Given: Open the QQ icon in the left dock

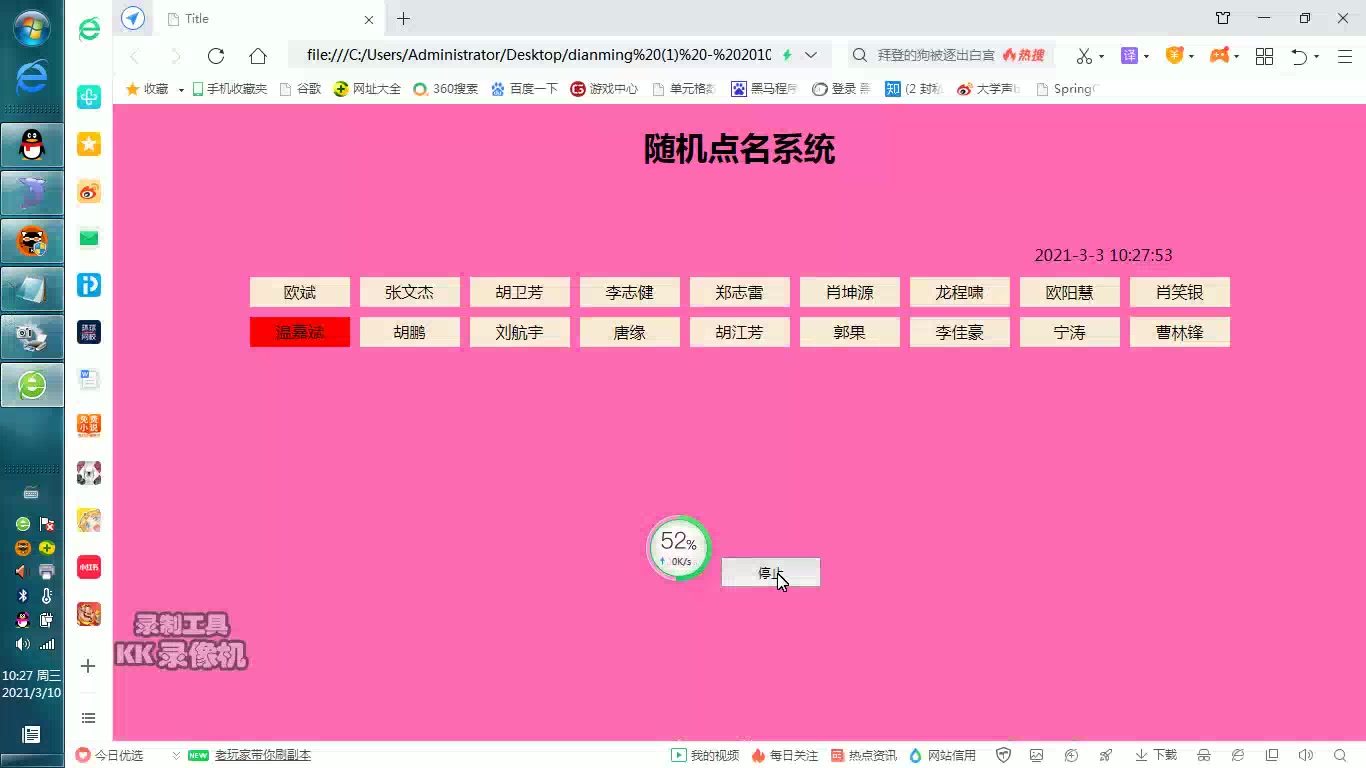Looking at the screenshot, I should (x=31, y=145).
